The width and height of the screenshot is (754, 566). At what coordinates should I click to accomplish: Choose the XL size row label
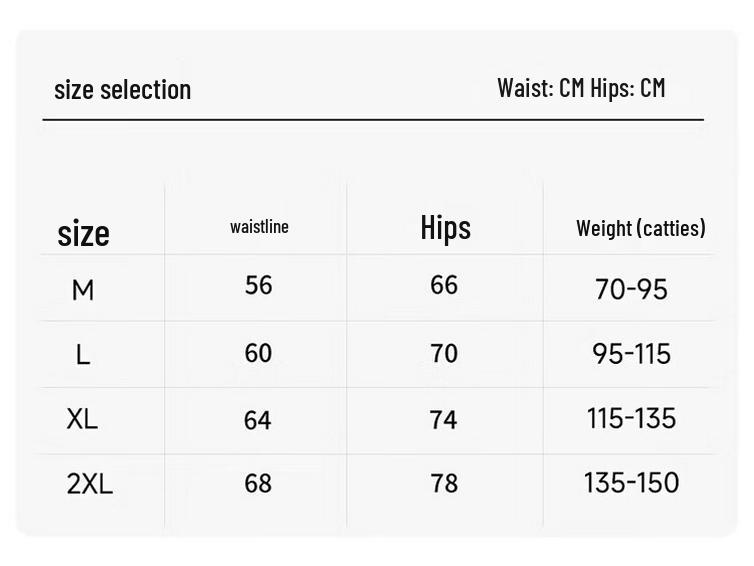click(x=82, y=419)
